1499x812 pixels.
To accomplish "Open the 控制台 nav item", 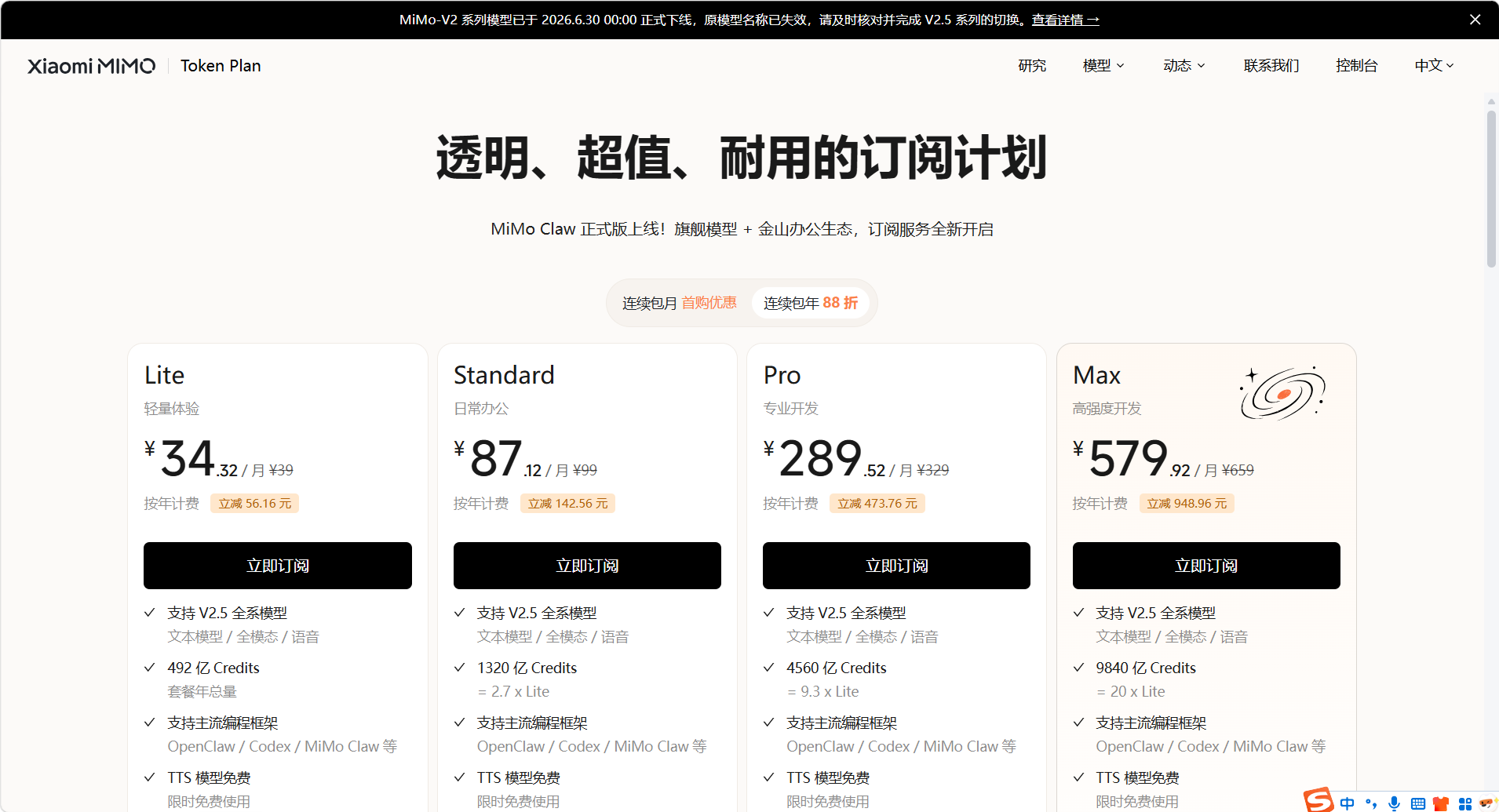I will (1356, 66).
